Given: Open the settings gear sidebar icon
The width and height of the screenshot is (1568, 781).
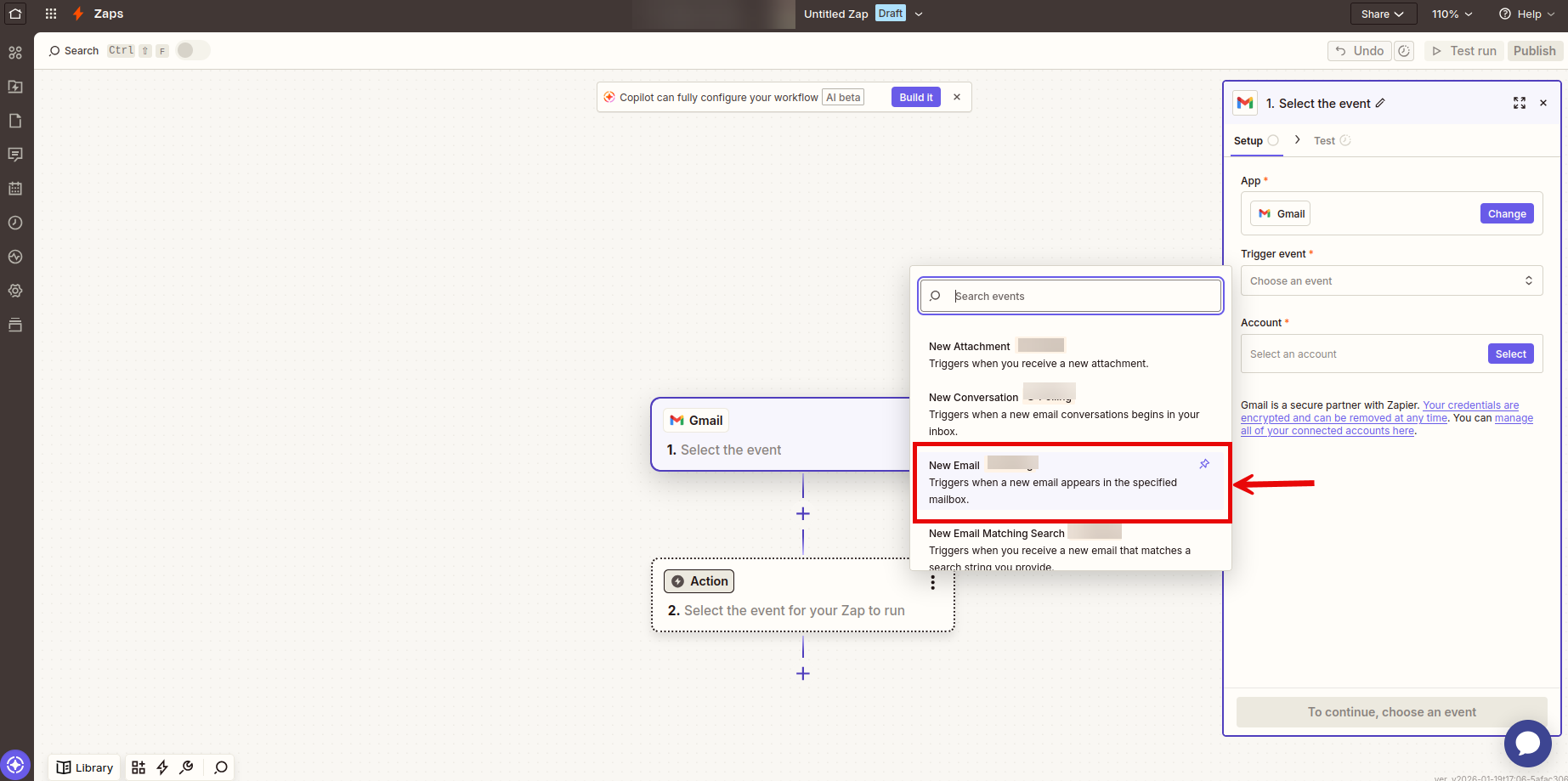Looking at the screenshot, I should (15, 291).
